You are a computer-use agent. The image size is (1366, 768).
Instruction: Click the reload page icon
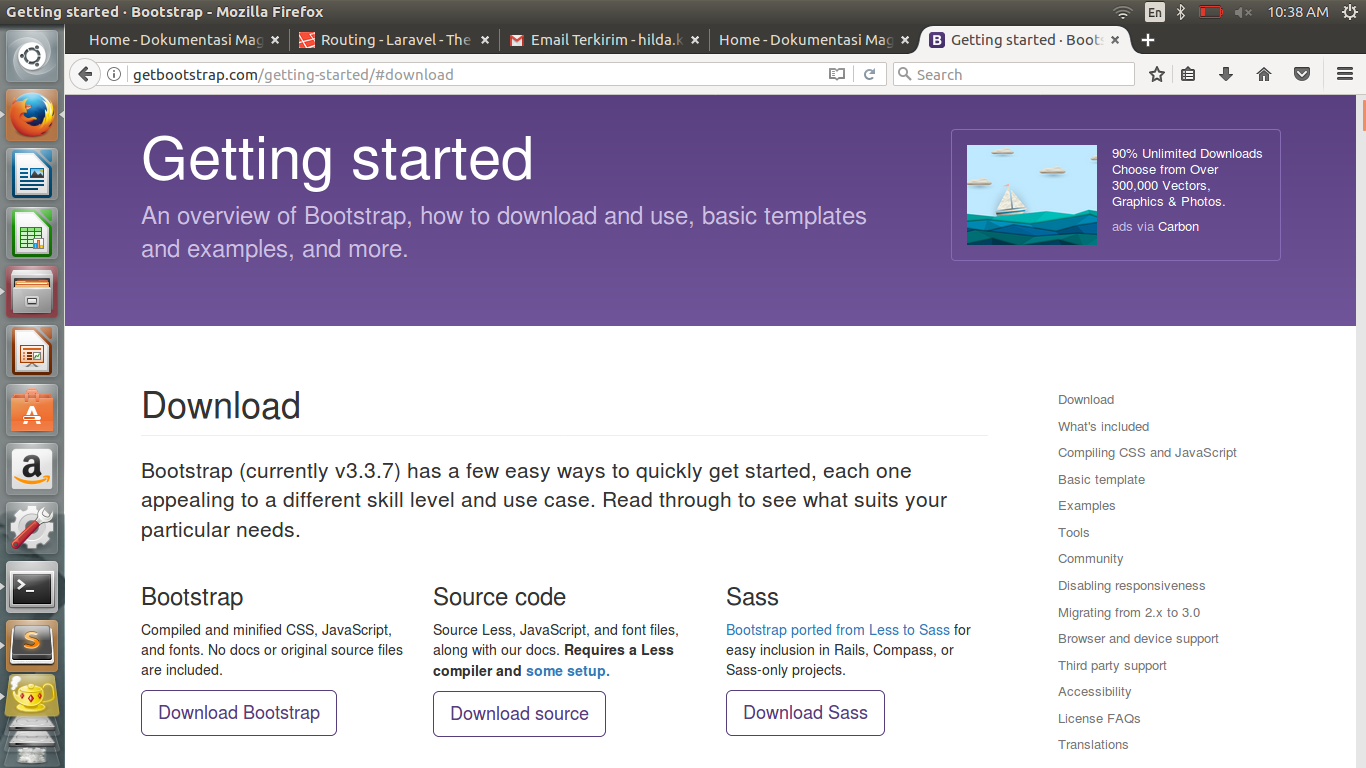(x=870, y=74)
